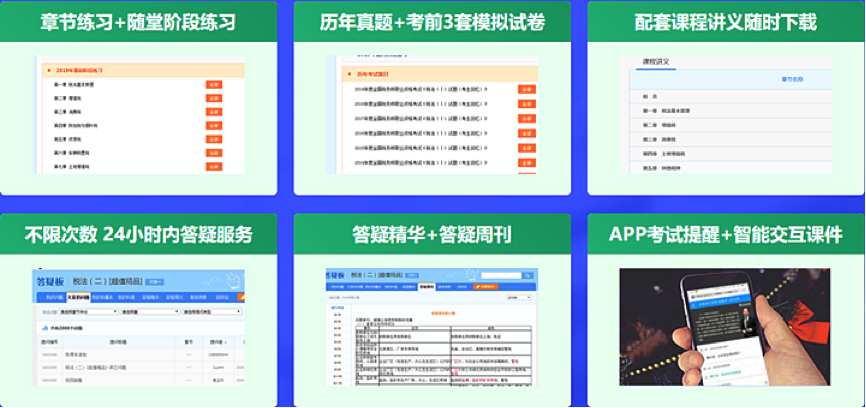The width and height of the screenshot is (866, 408).
Task: Open the third filter dropdown in 答疑板
Action: tap(211, 312)
